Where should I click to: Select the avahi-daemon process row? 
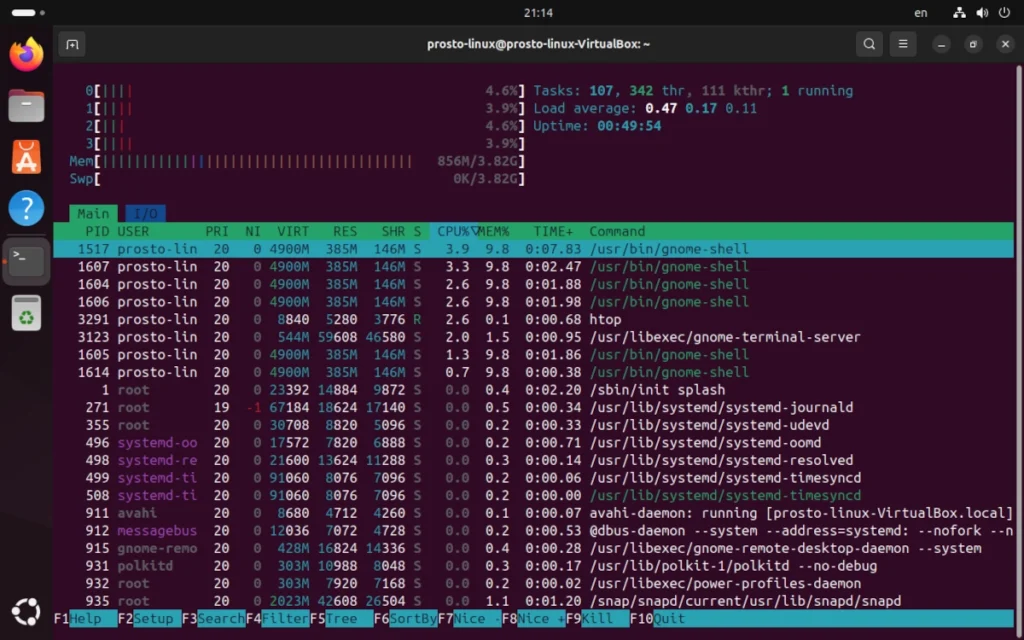click(534, 513)
